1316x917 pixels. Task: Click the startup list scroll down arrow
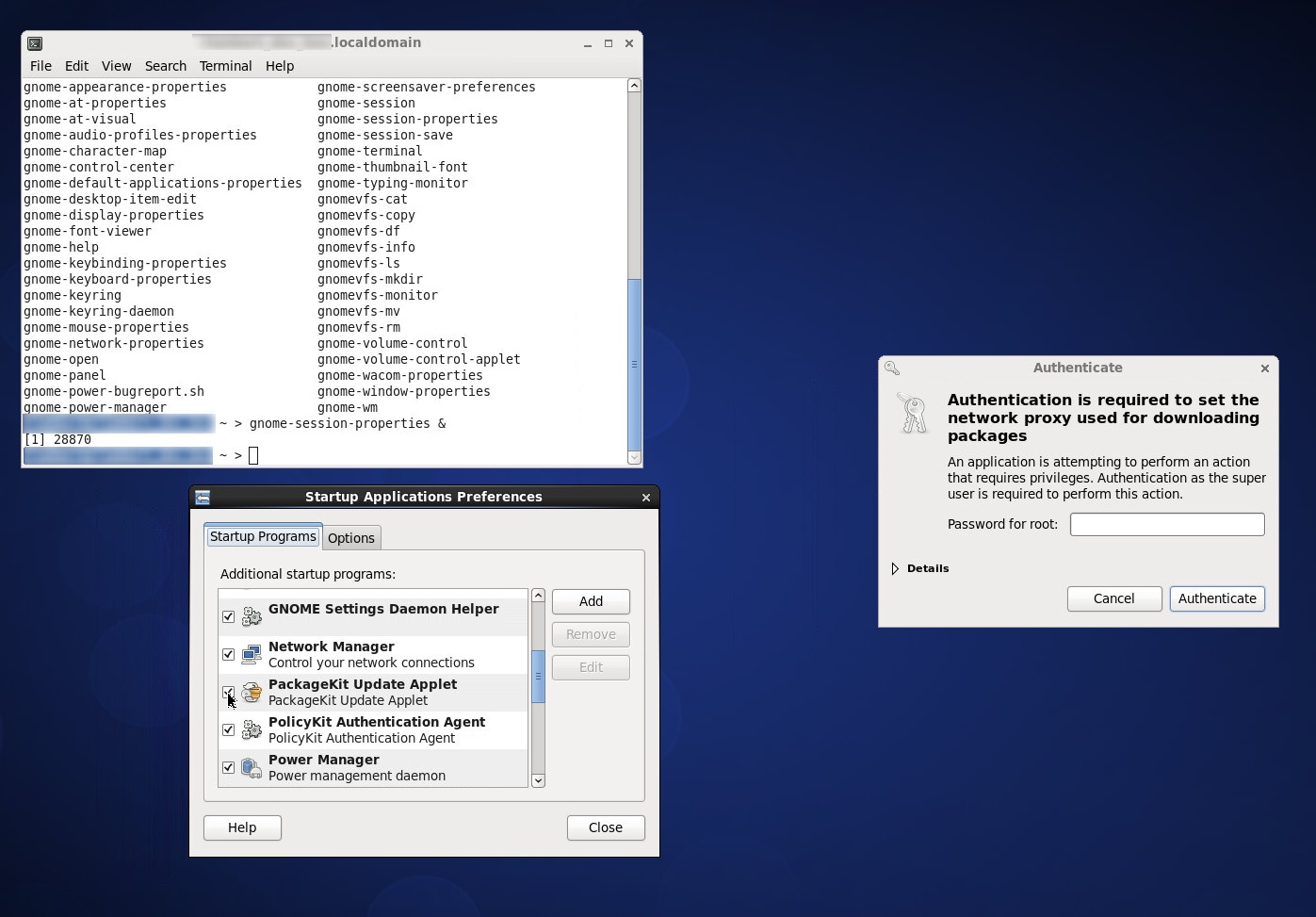point(538,780)
